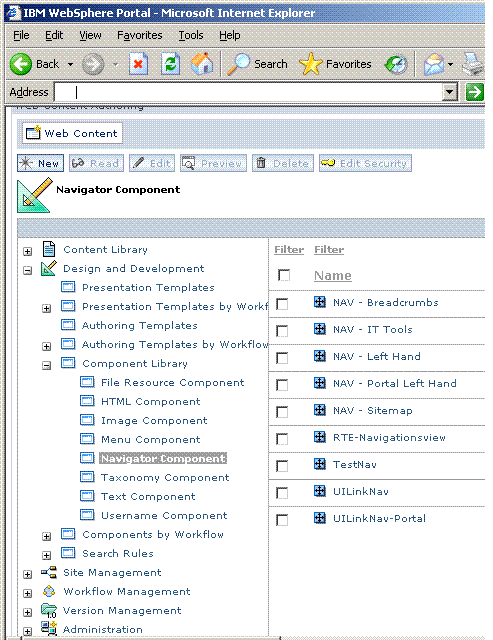493x640 pixels.
Task: Click the Edit Security button
Action: (x=365, y=163)
